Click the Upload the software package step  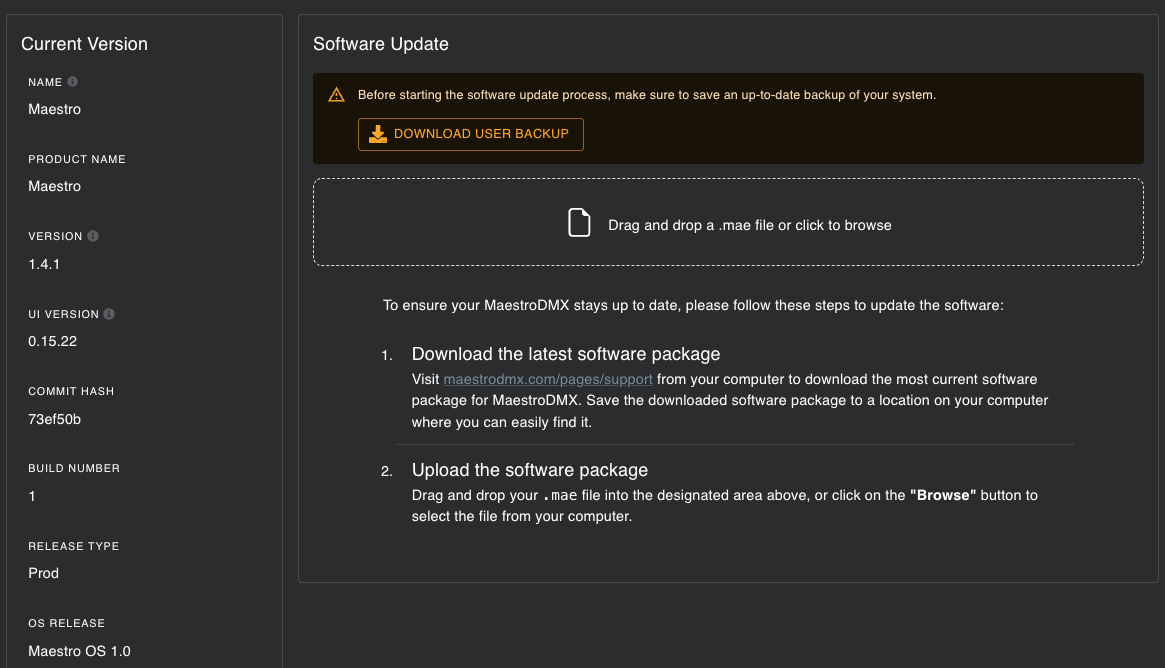tap(530, 470)
